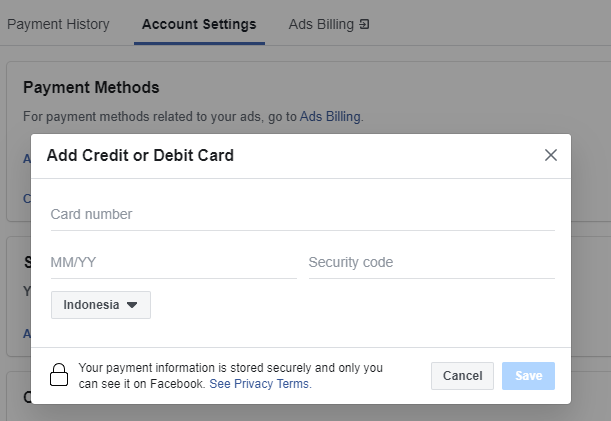Click the Save button

click(528, 376)
